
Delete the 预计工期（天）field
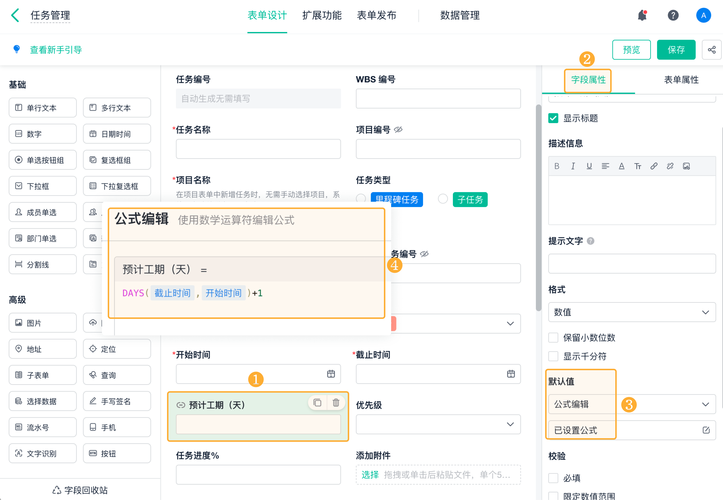point(336,403)
